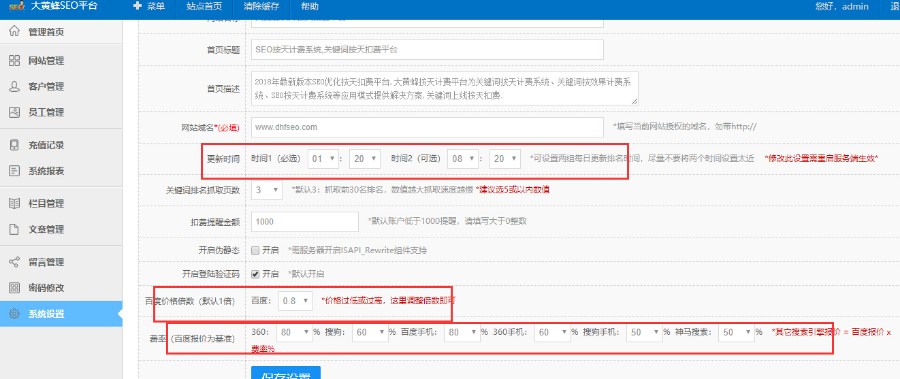Click the 员工管理 staff icon

(14, 113)
